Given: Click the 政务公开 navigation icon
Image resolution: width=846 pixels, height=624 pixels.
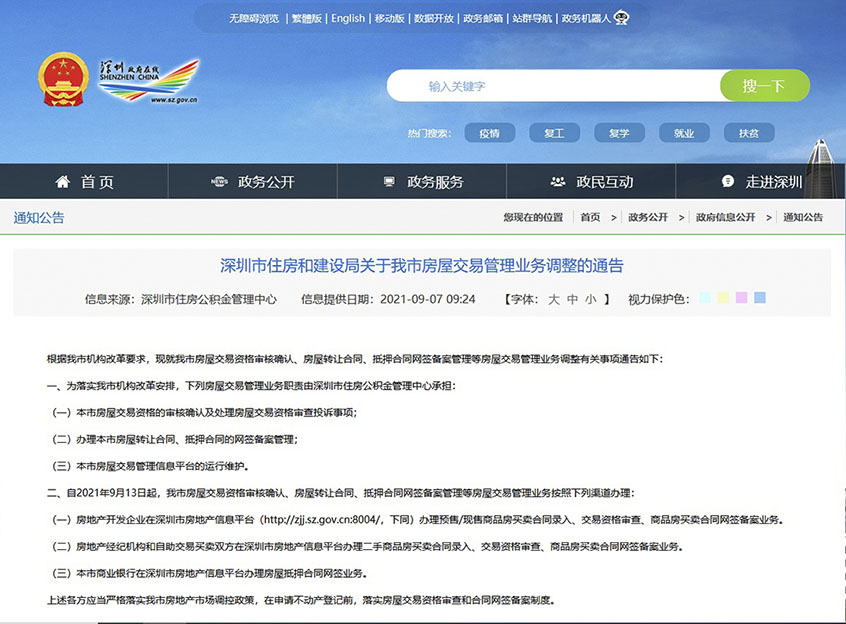Looking at the screenshot, I should point(219,181).
